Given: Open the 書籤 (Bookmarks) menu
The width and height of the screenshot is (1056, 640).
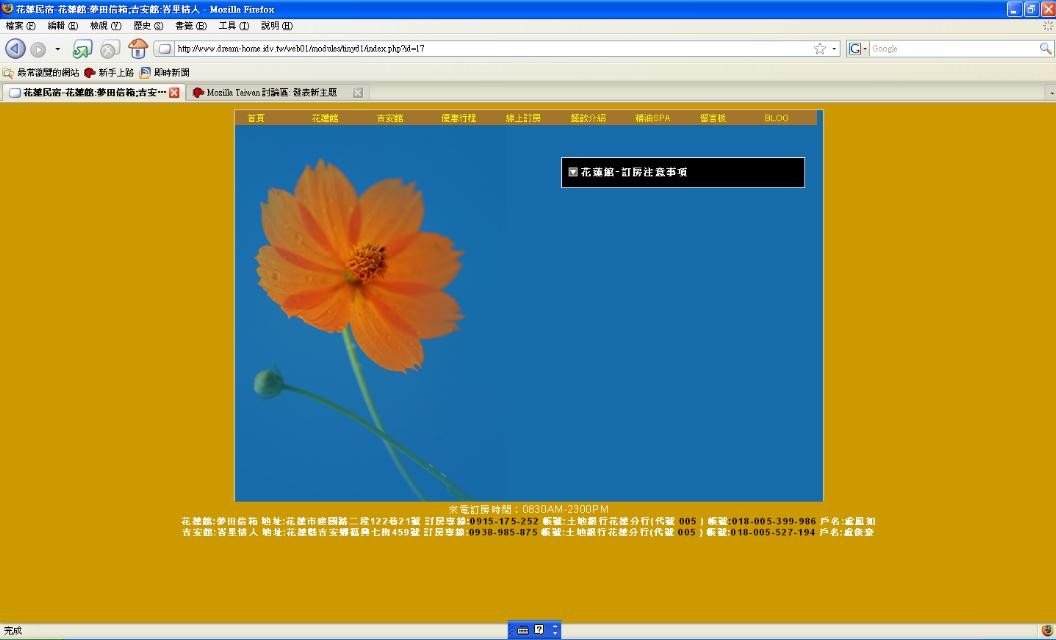Looking at the screenshot, I should [x=190, y=26].
